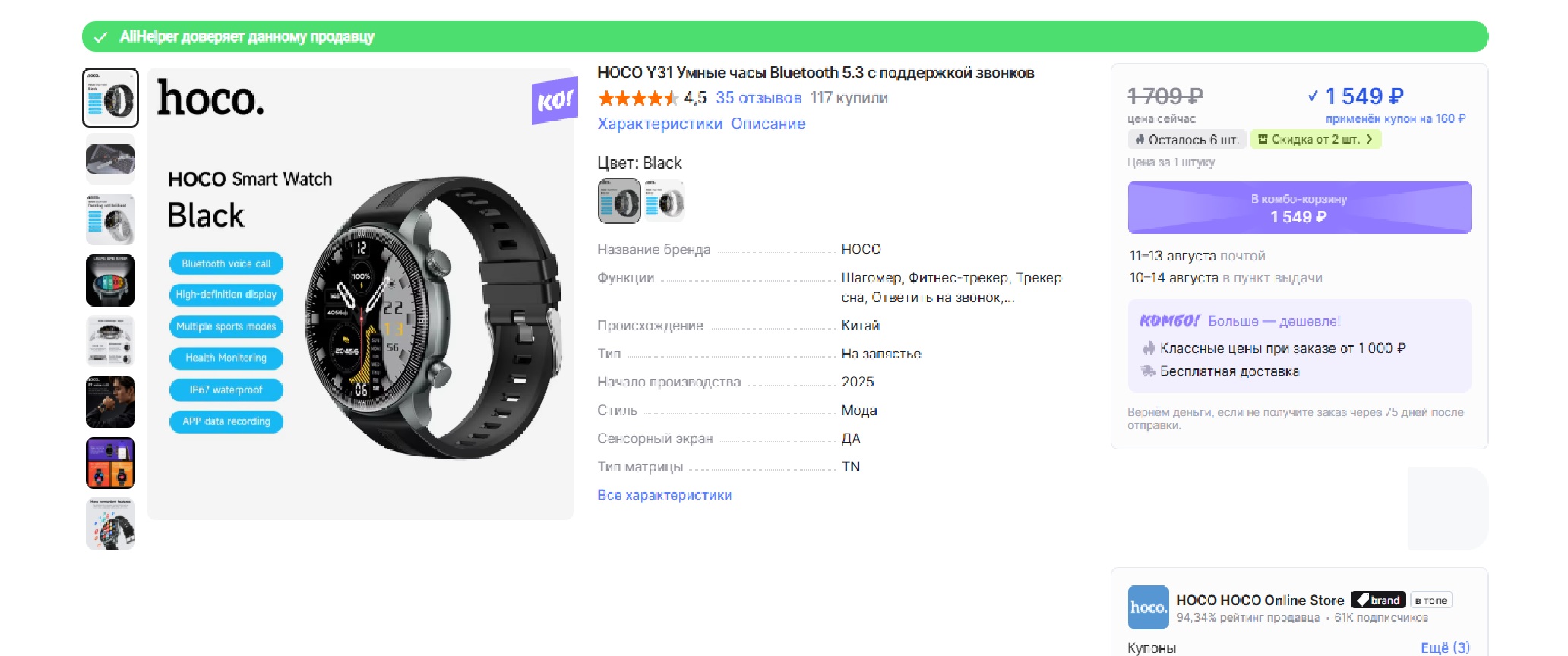The height and width of the screenshot is (656, 1568).
Task: Click the КОМБО! logo in promo box
Action: (x=1169, y=320)
